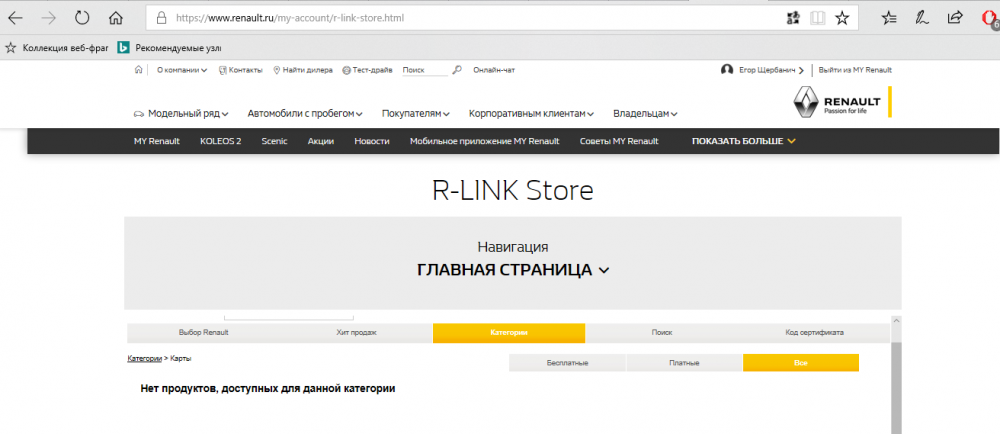Filter by Платные products

[684, 363]
